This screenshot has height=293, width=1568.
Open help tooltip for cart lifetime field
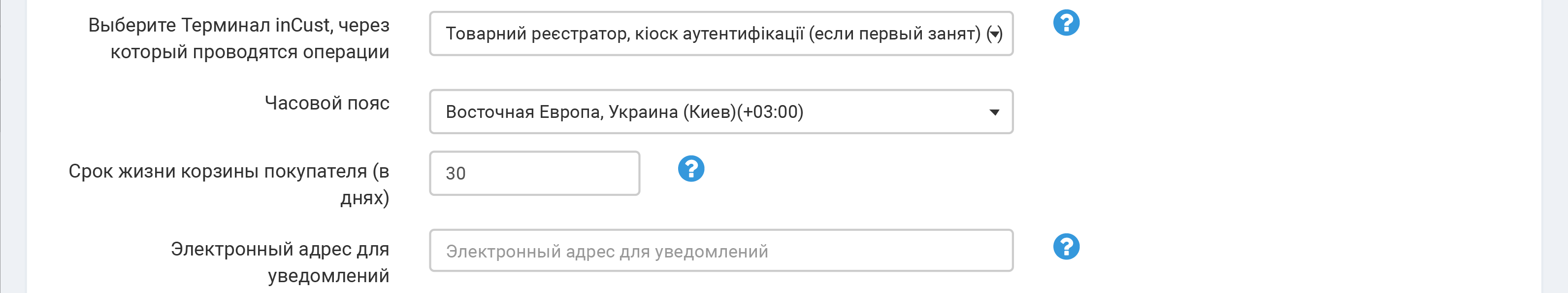(x=691, y=169)
